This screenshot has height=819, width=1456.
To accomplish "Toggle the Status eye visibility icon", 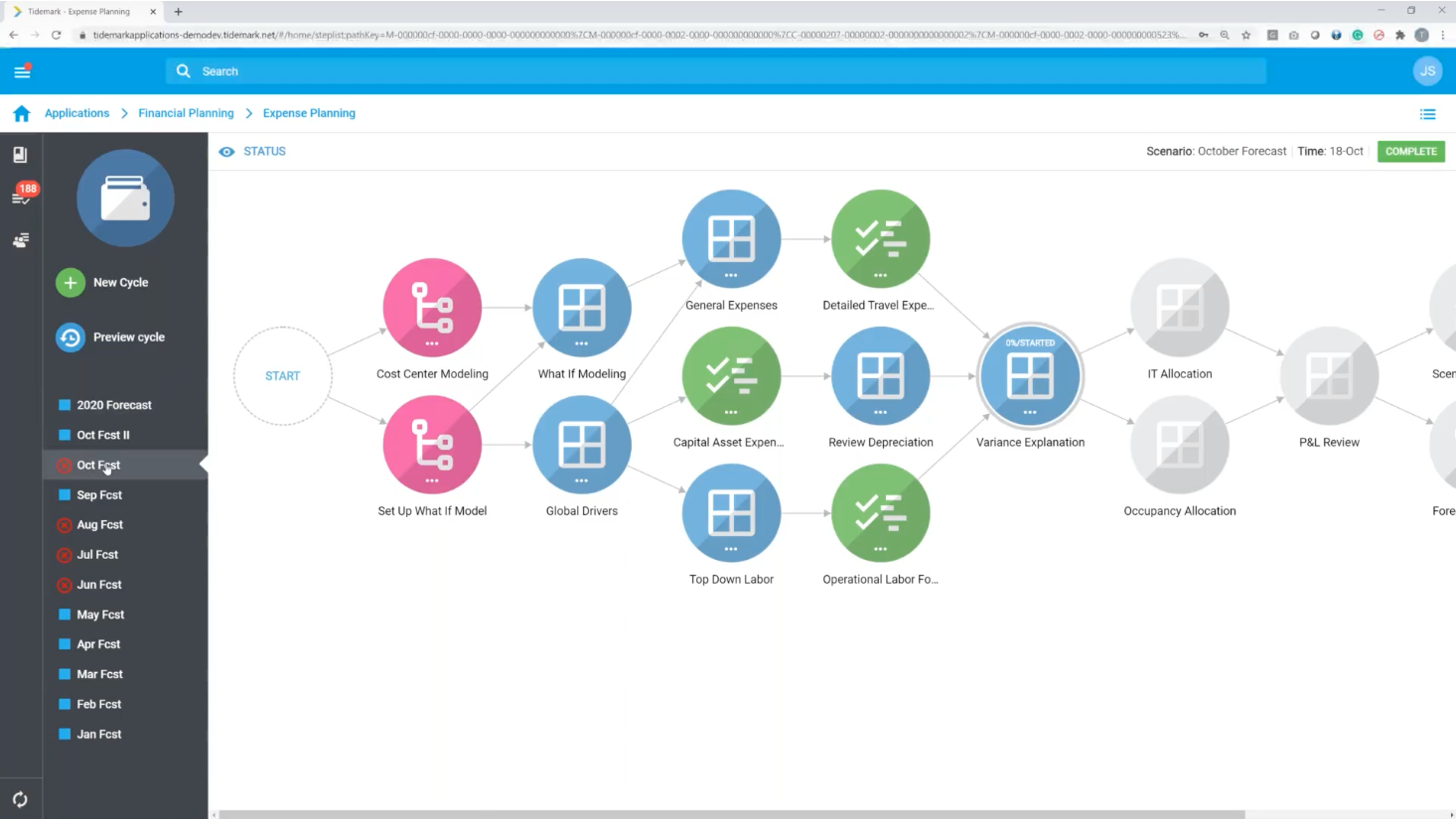I will pyautogui.click(x=226, y=152).
